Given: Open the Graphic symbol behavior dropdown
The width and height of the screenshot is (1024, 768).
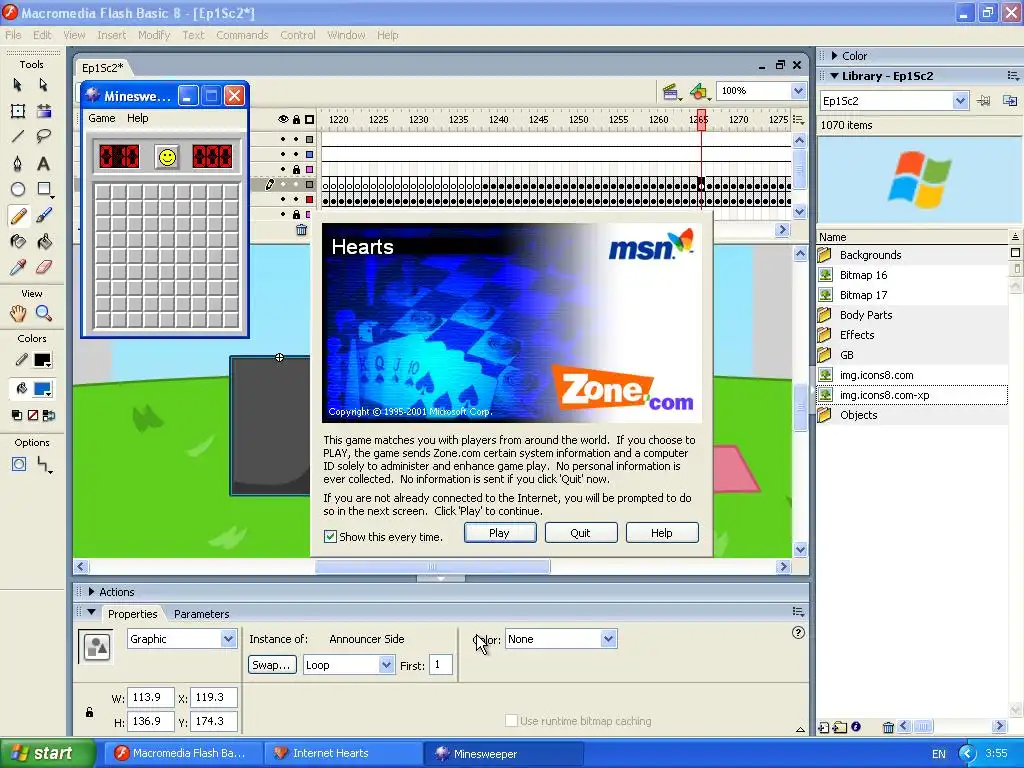Looking at the screenshot, I should (228, 639).
